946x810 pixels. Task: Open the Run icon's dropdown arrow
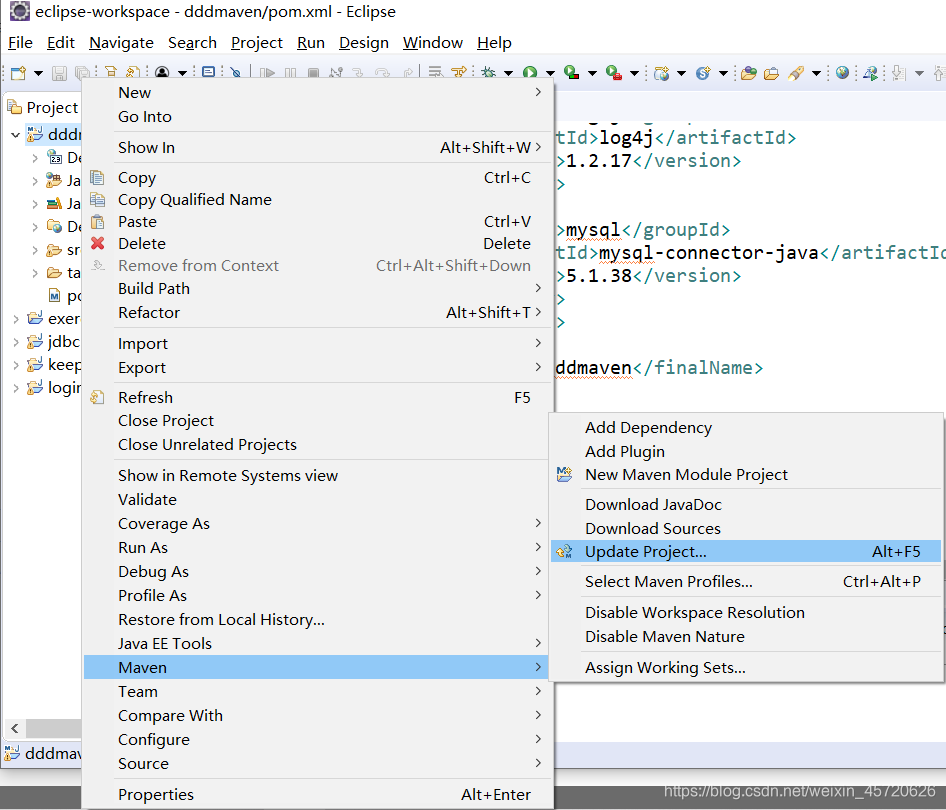(x=550, y=74)
